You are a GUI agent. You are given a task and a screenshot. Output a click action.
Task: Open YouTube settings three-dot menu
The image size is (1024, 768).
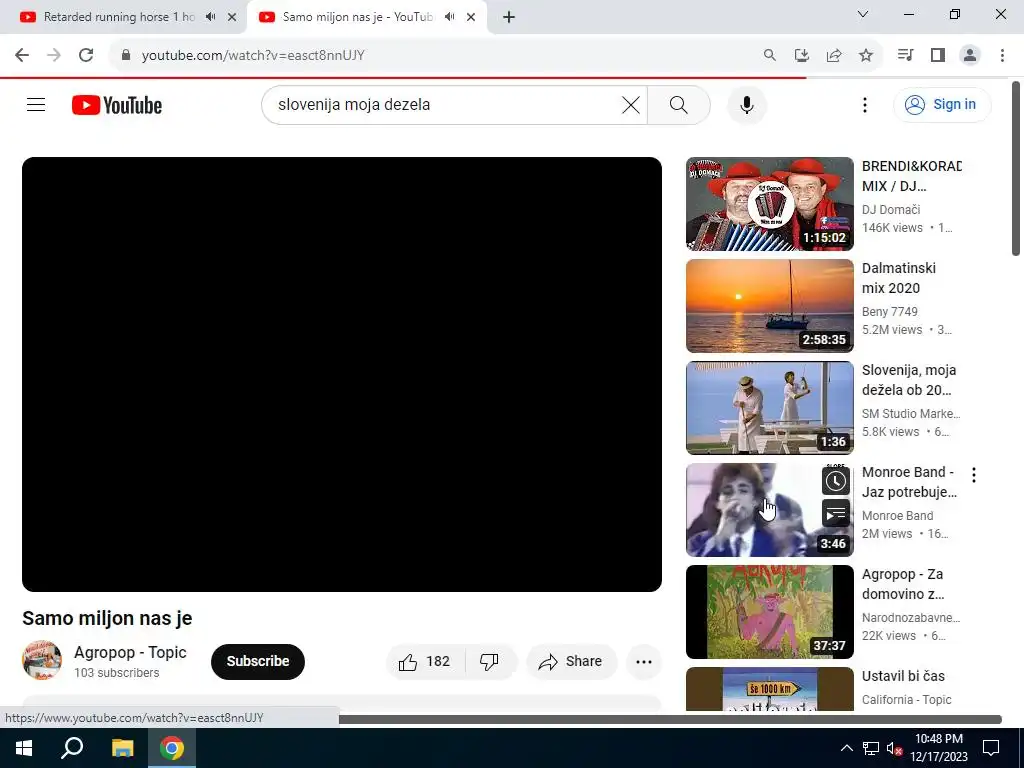point(865,104)
